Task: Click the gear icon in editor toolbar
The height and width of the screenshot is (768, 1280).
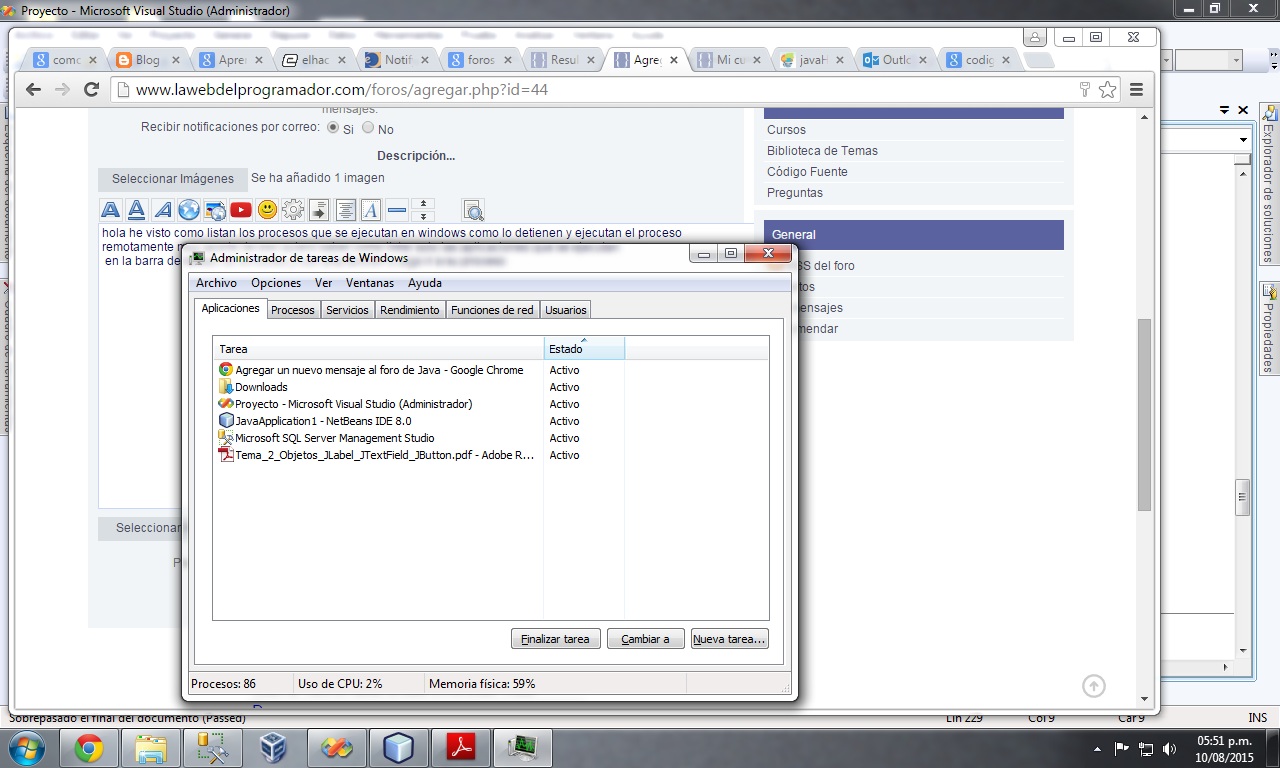Action: 293,210
